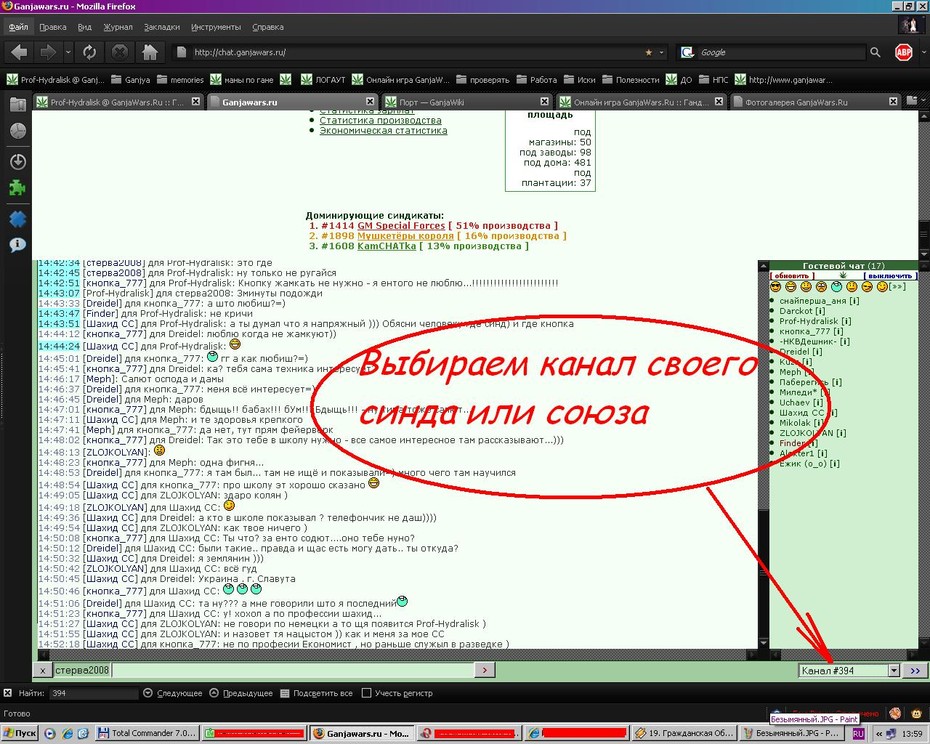This screenshot has height=744, width=930.
Task: Open the downloads sidebar arrow icon
Action: coord(18,161)
